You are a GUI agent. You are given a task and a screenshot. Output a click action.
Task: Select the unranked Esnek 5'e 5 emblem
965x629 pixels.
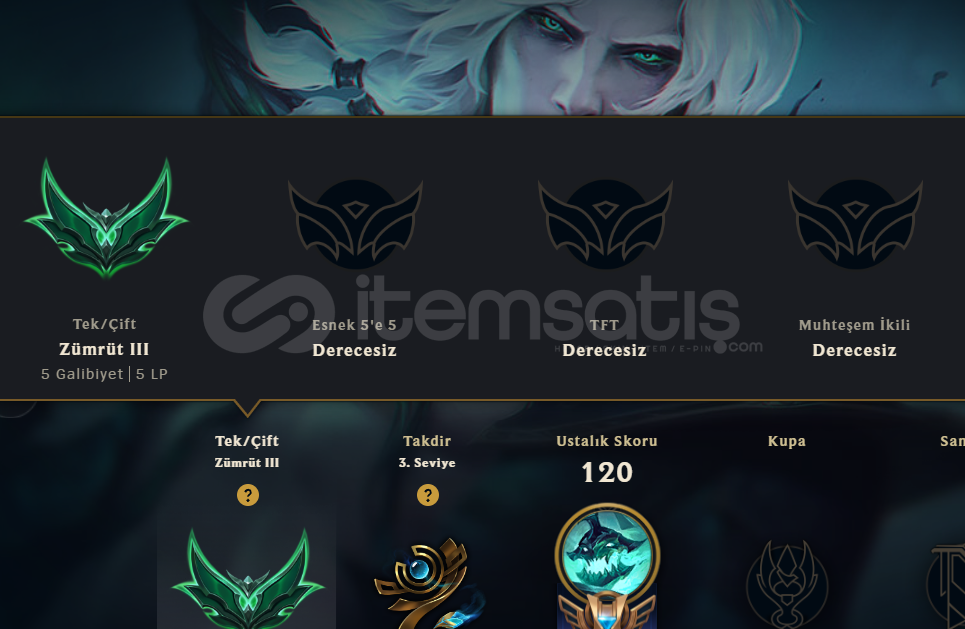coord(355,224)
